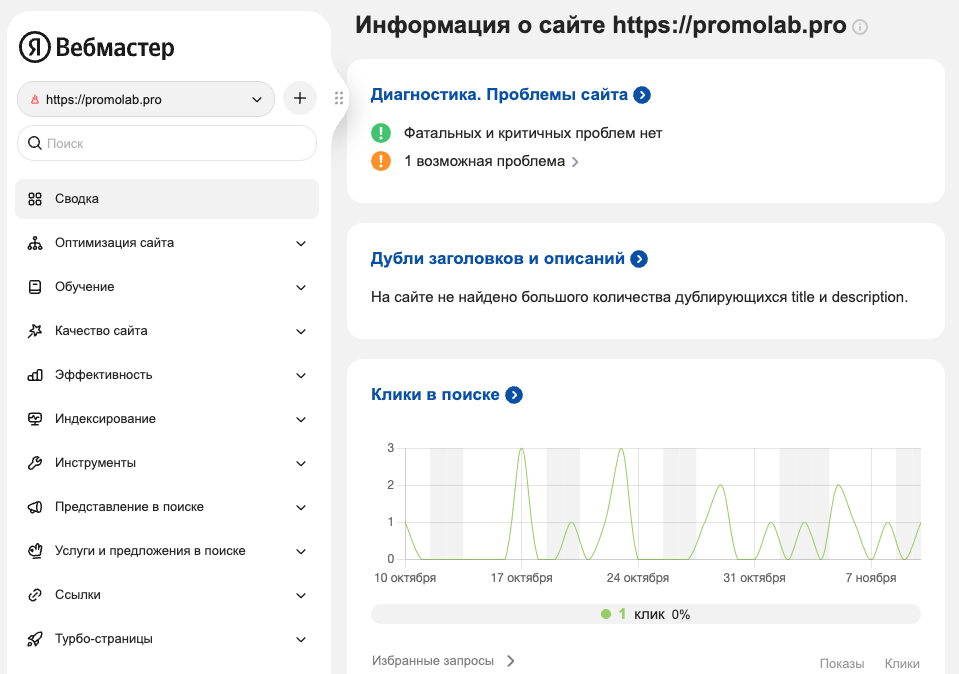Click the magnifier icon in search field
Screen dimensions: 959x674
click(35, 143)
